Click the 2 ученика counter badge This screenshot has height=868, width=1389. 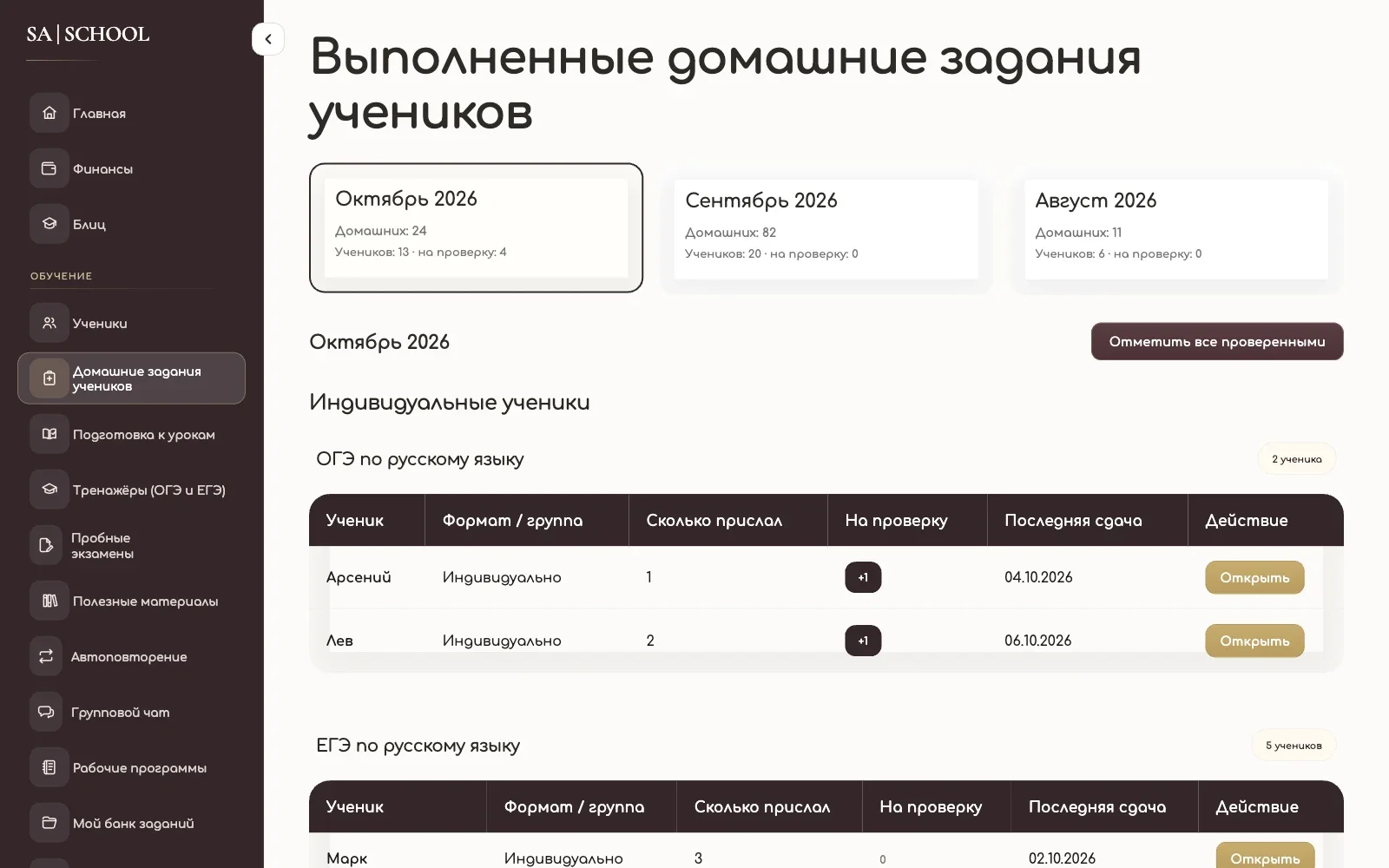click(x=1297, y=459)
